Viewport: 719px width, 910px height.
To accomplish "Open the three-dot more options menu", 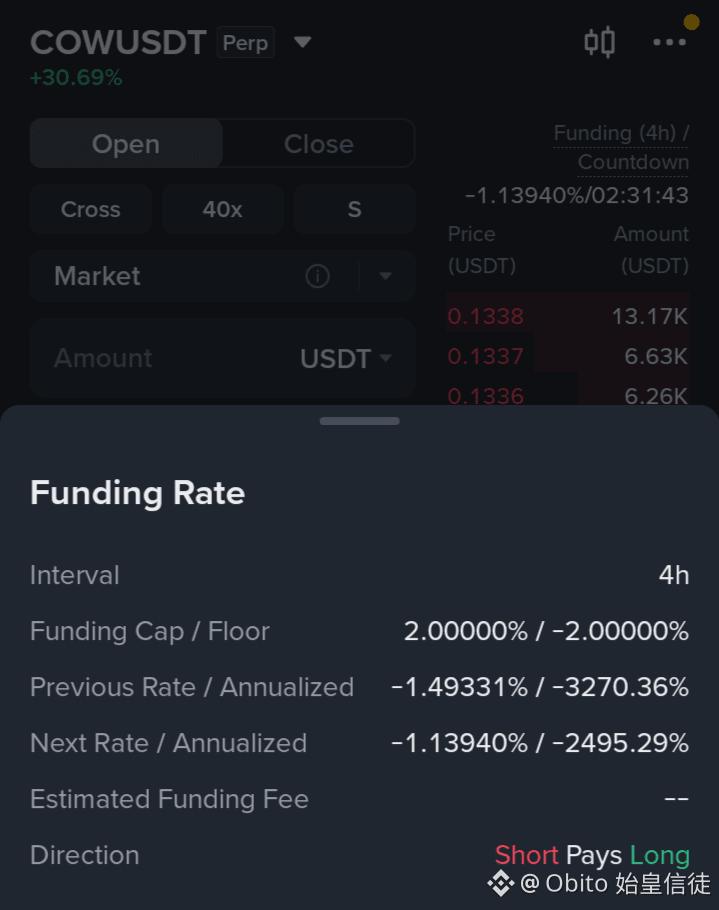I will tap(670, 42).
